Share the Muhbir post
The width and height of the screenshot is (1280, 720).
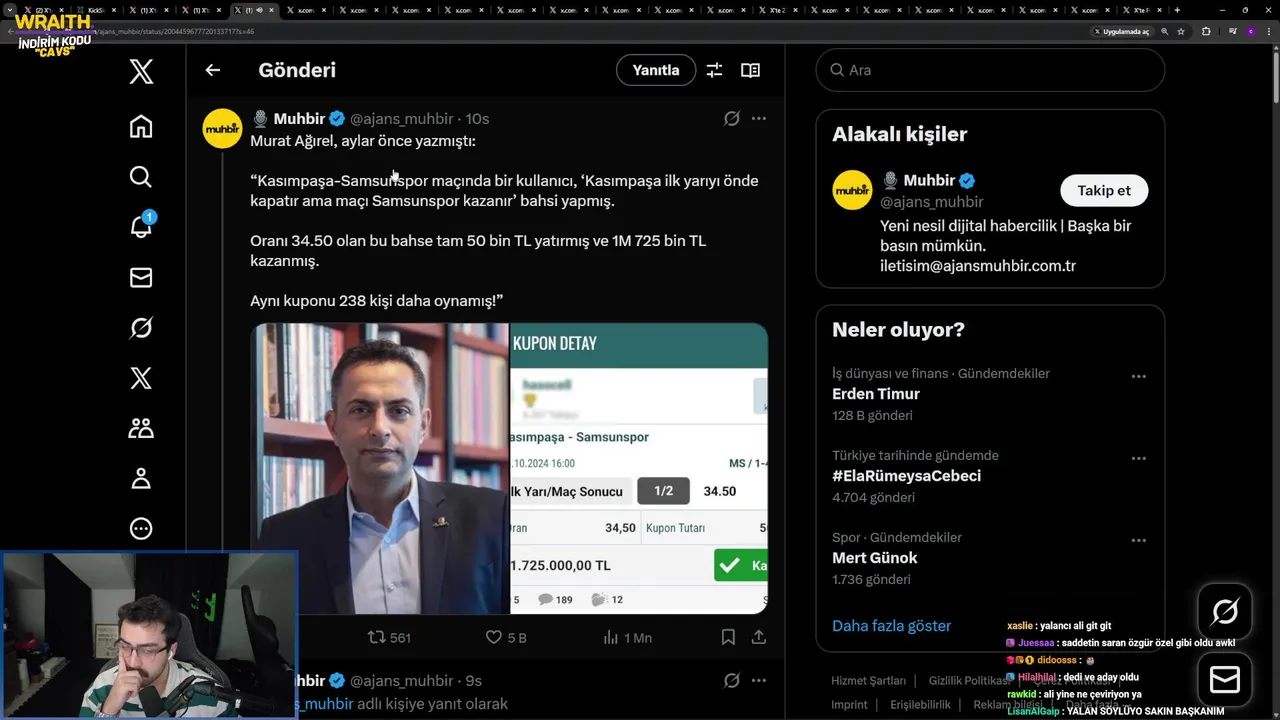pyautogui.click(x=759, y=637)
